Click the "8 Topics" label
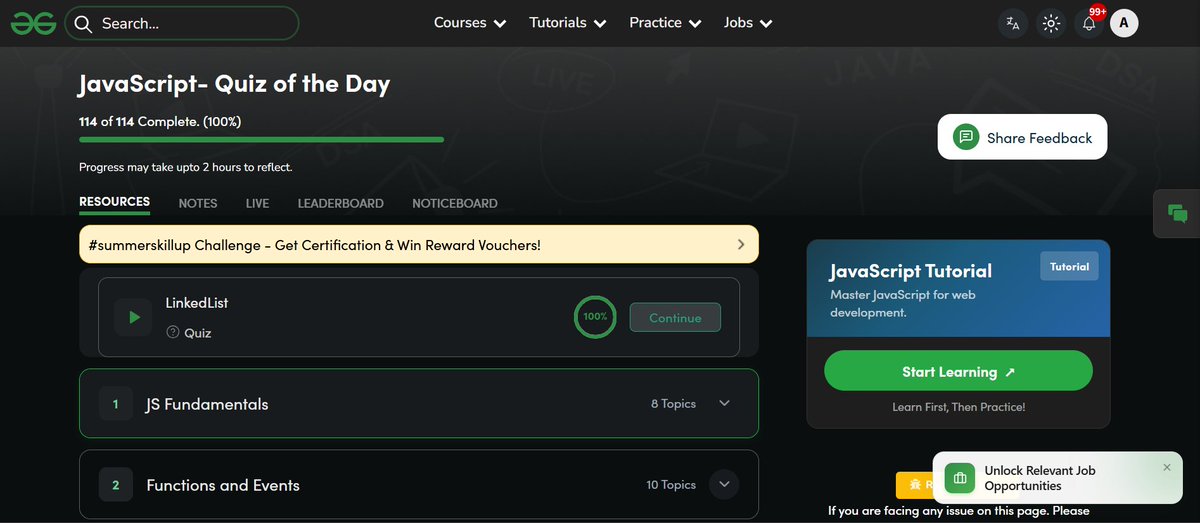 (673, 404)
